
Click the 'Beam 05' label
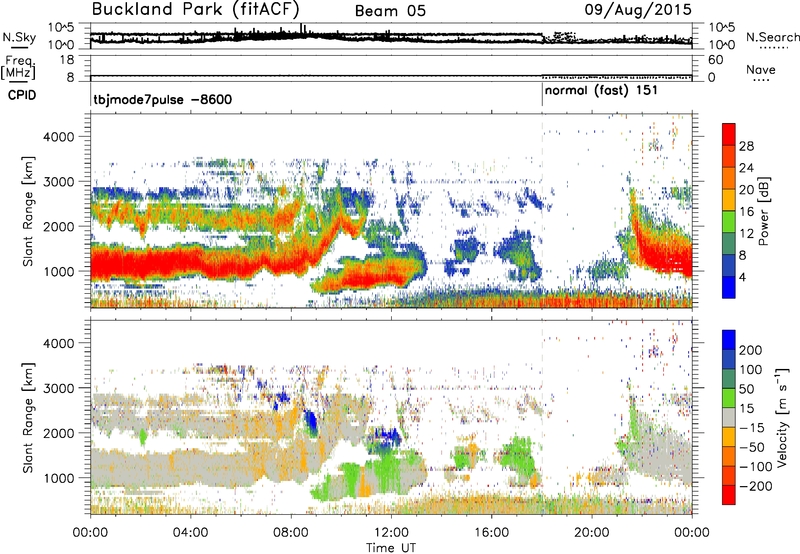390,11
